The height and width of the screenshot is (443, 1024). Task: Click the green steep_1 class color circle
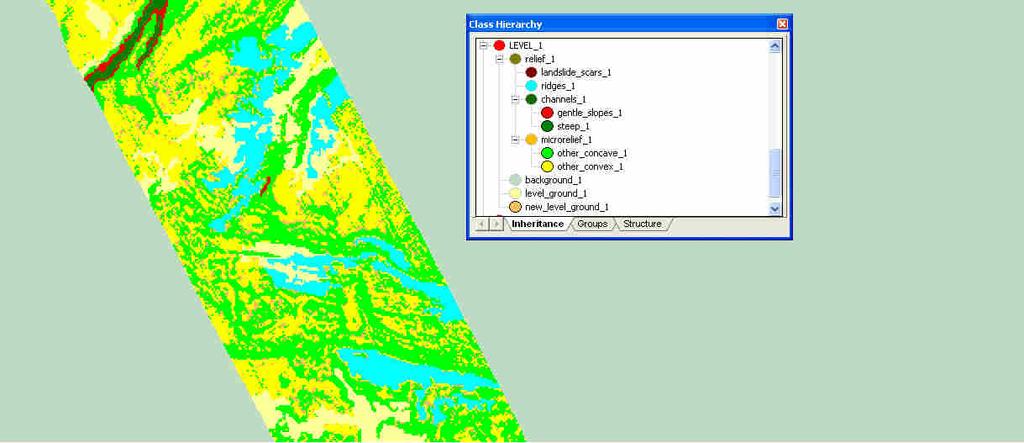coord(547,126)
